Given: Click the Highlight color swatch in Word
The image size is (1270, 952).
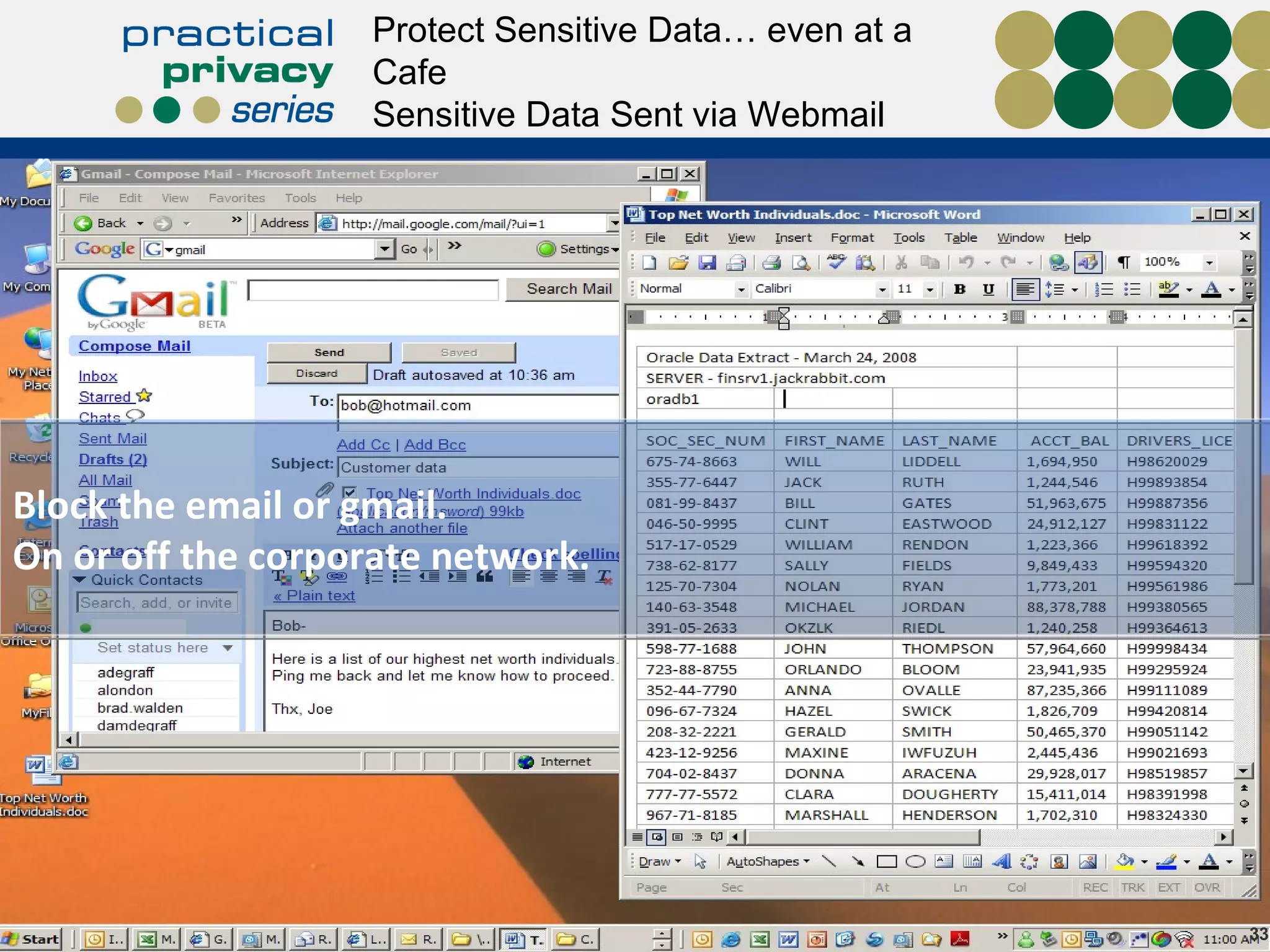Looking at the screenshot, I should [1168, 289].
